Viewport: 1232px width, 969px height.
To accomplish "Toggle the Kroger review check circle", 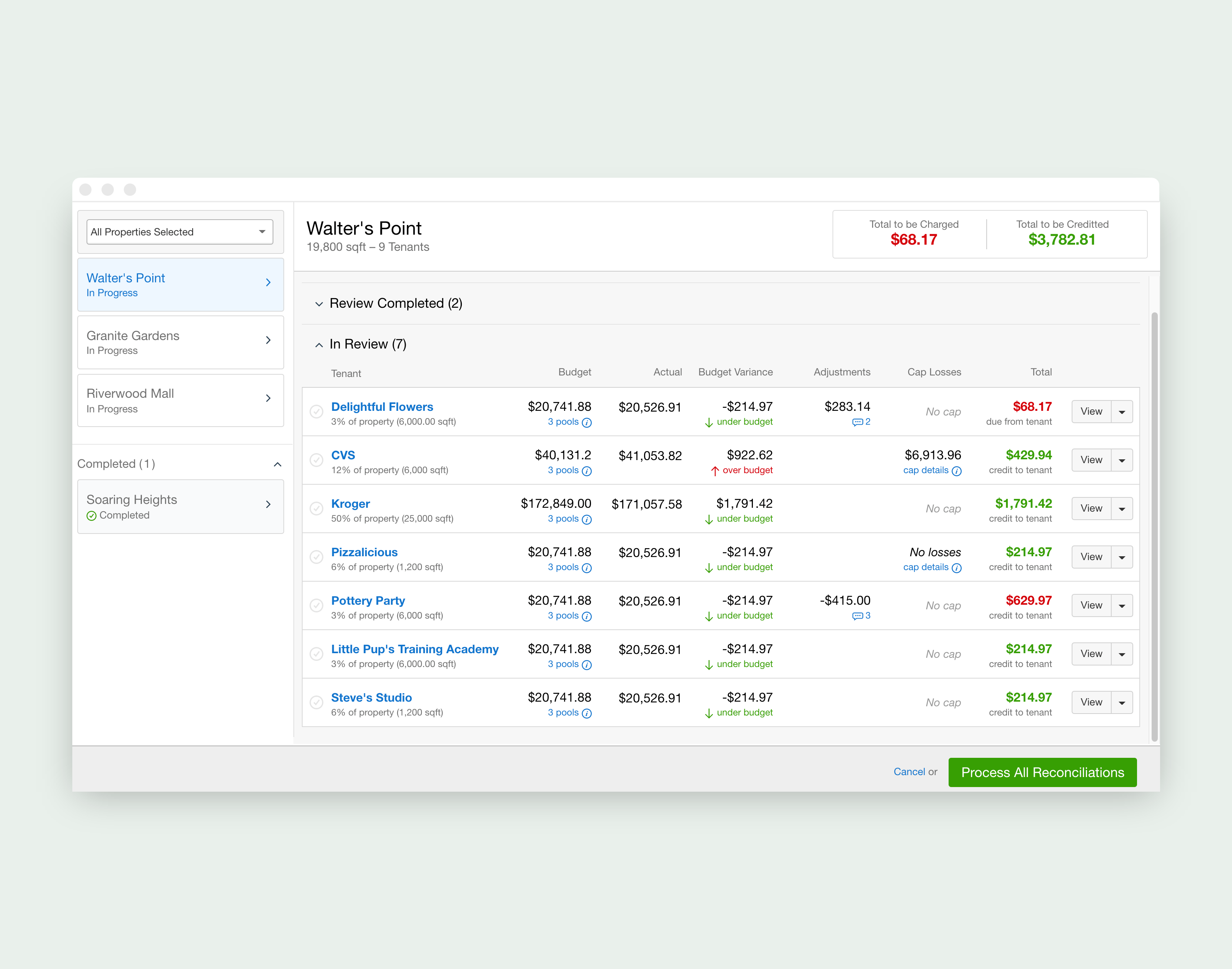I will 316,508.
